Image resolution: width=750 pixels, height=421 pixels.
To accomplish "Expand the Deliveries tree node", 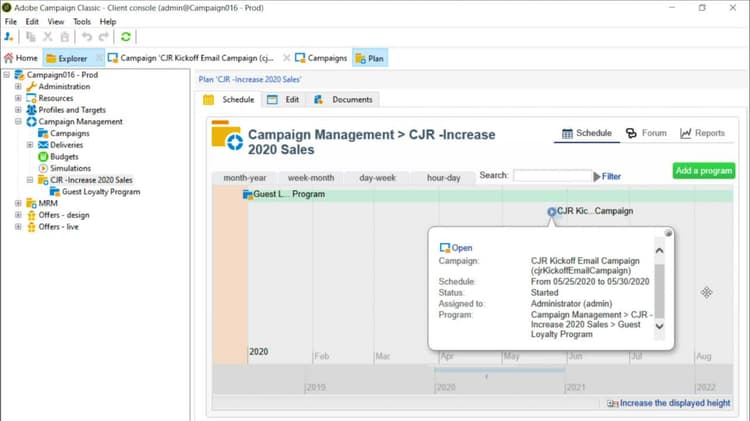I will 30,145.
